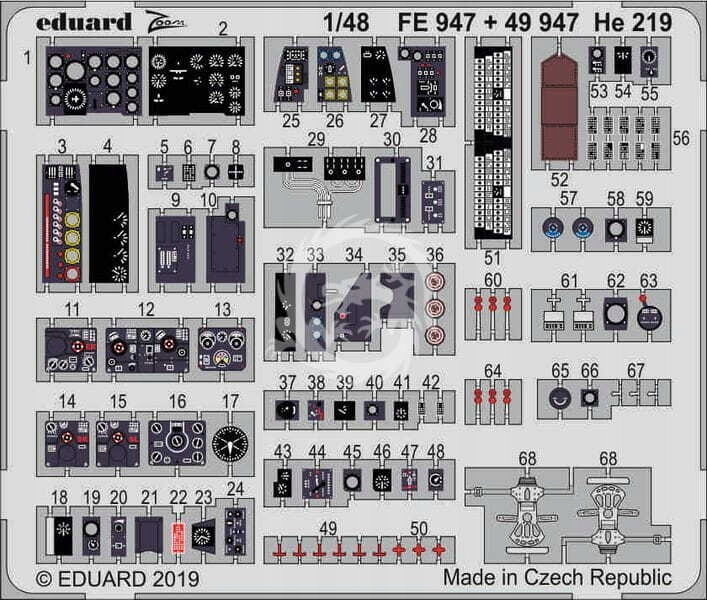The width and height of the screenshot is (707, 600).
Task: Click the black cross-marked part 8
Action: pos(236,172)
